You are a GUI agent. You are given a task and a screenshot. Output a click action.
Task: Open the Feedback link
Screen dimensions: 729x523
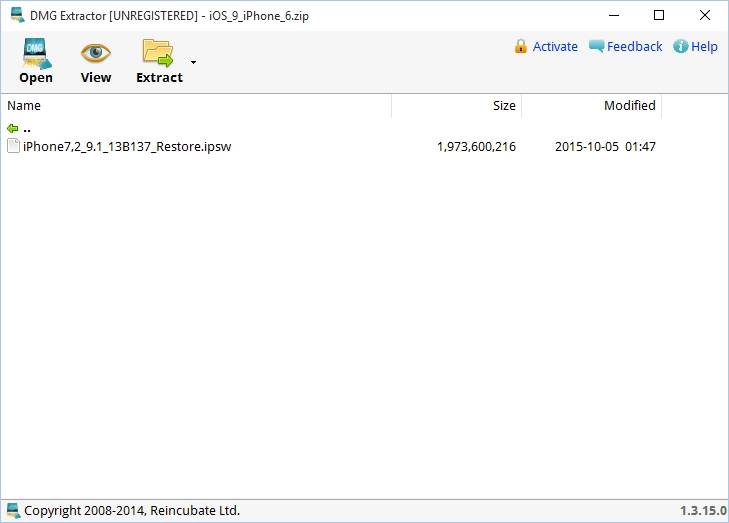(x=634, y=46)
